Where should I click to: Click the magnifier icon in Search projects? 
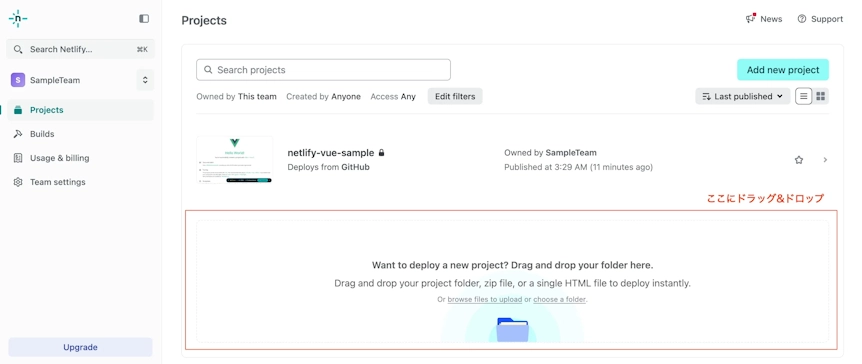pos(208,70)
